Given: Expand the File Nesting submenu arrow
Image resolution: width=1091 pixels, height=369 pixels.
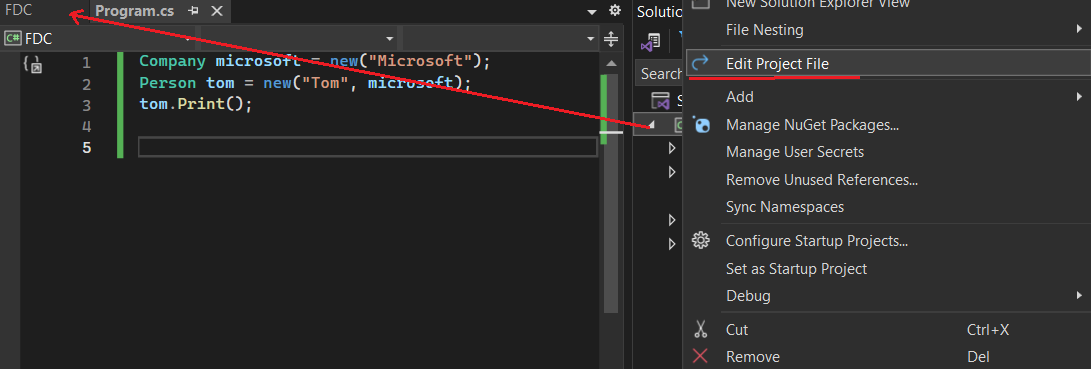Looking at the screenshot, I should tap(1078, 29).
